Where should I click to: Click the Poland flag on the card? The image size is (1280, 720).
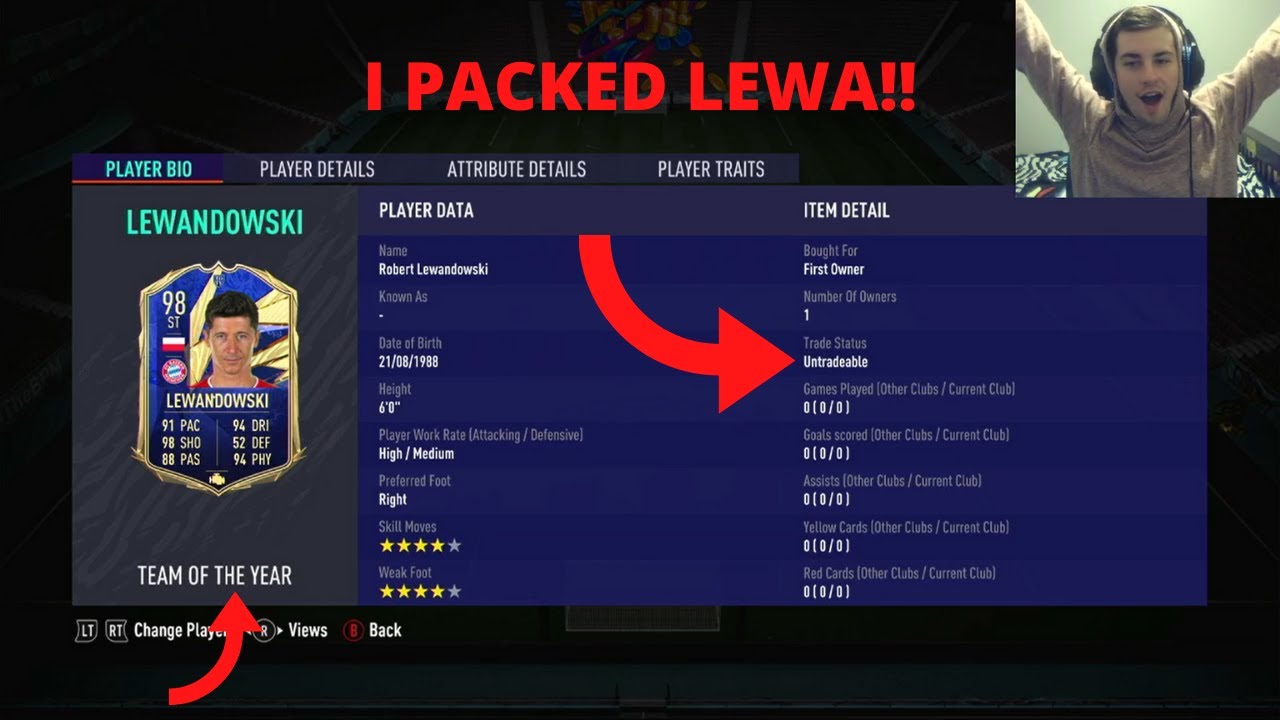coord(174,345)
